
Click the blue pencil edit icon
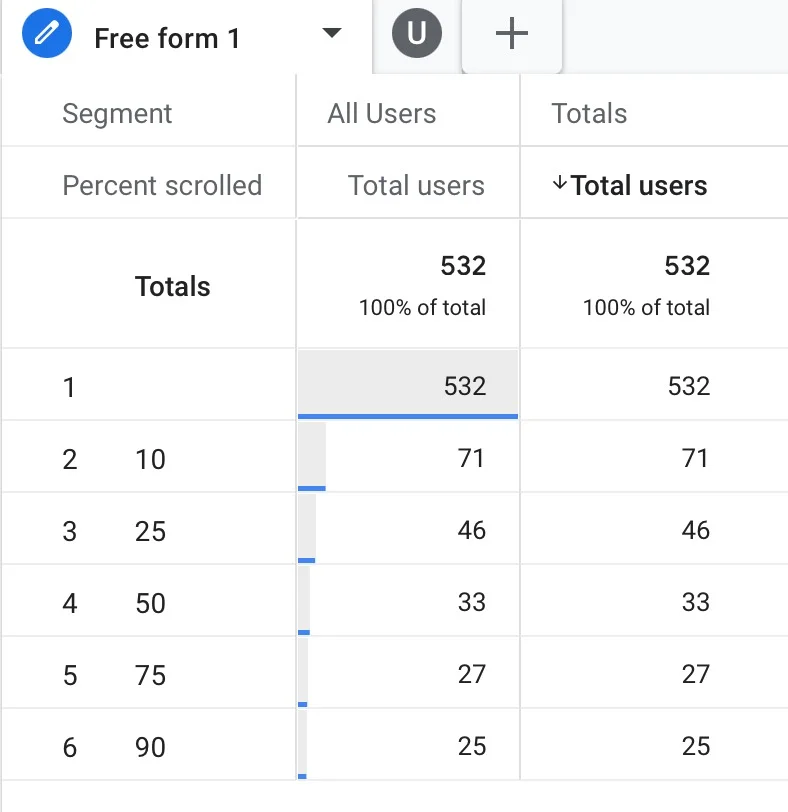tap(46, 33)
